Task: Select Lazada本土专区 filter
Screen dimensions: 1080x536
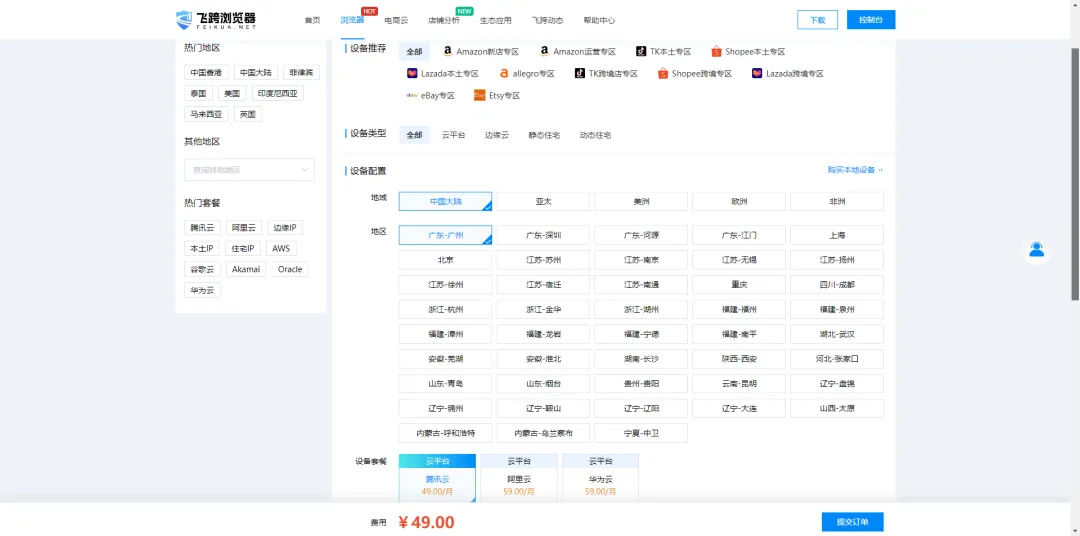Action: 442,74
